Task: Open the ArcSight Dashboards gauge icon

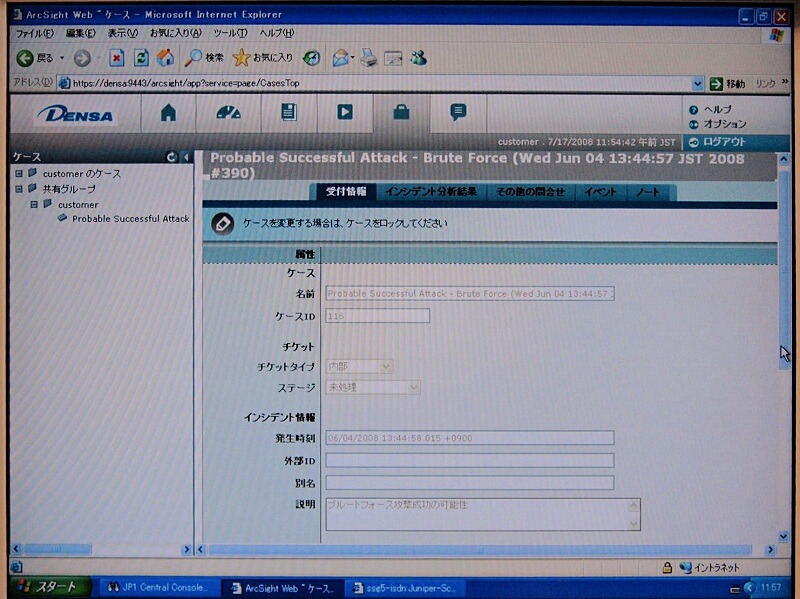Action: (x=228, y=112)
